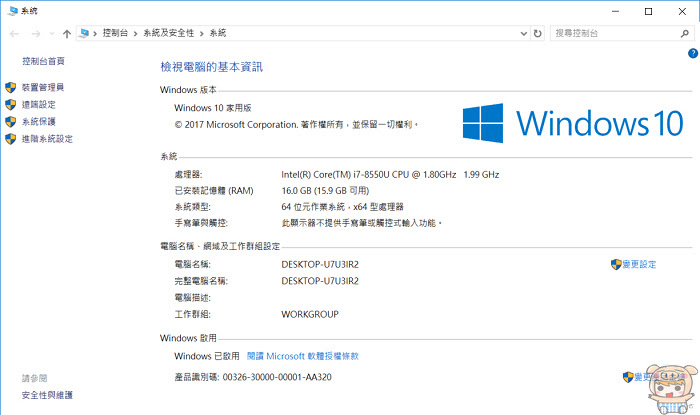Click shield icon beside 進階系統設定

11,139
